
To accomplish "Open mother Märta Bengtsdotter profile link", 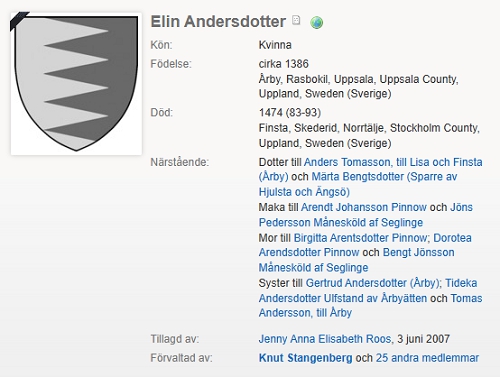I will click(x=358, y=184).
